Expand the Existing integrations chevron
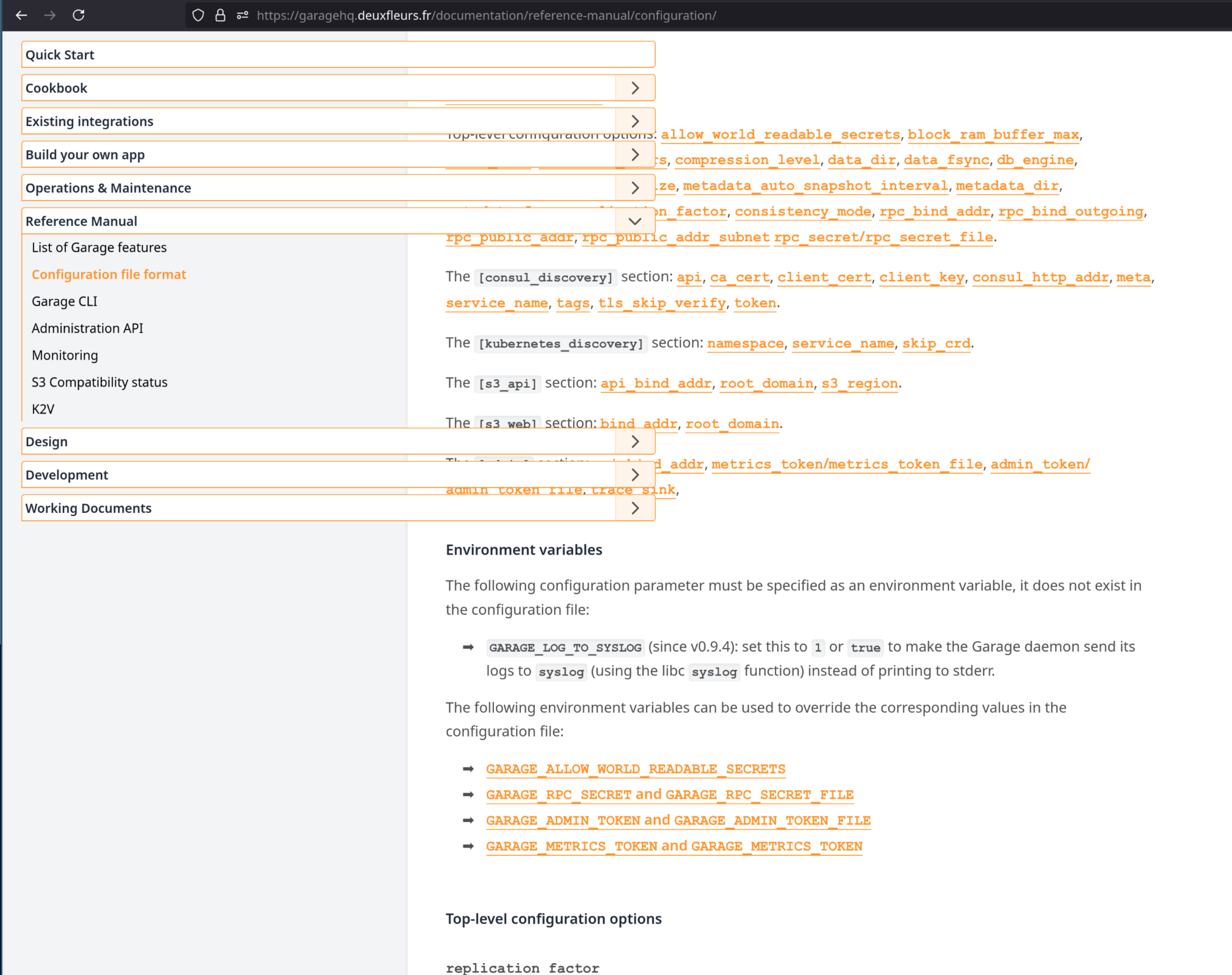The image size is (1232, 975). point(635,121)
